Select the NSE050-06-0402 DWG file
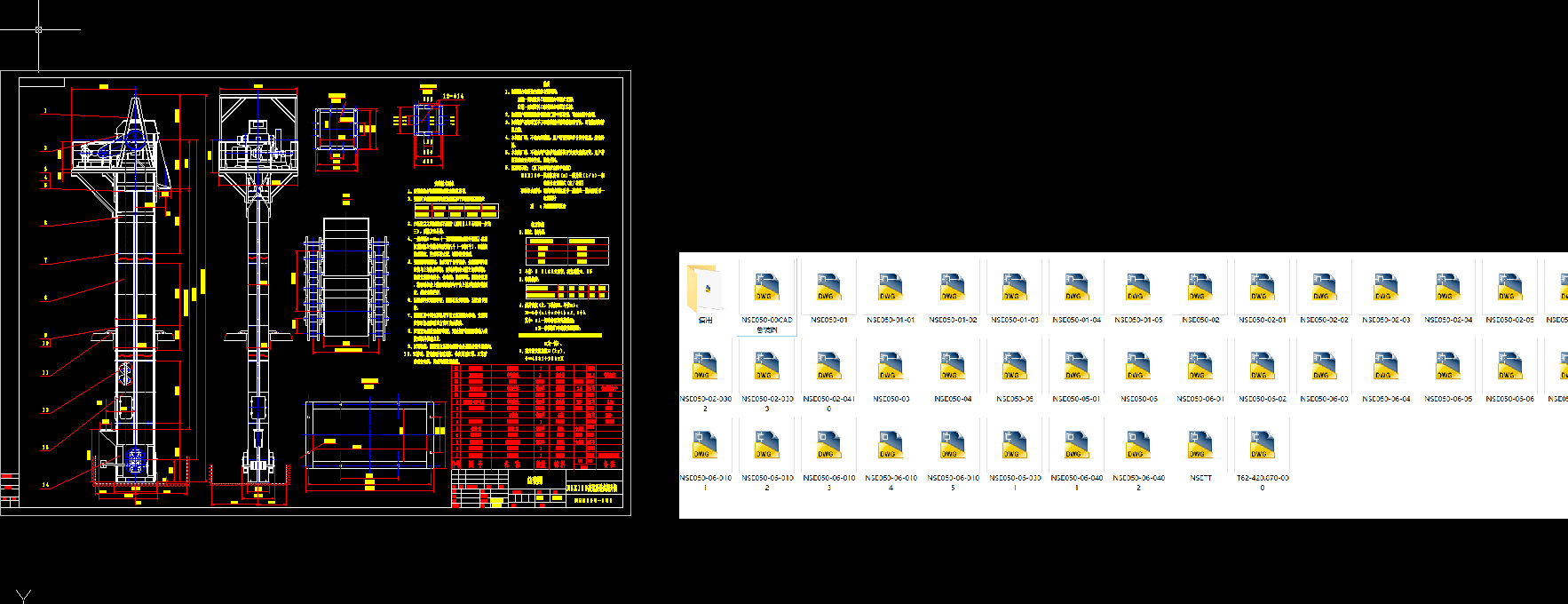Screen dimensions: 1568x604 click(1138, 456)
